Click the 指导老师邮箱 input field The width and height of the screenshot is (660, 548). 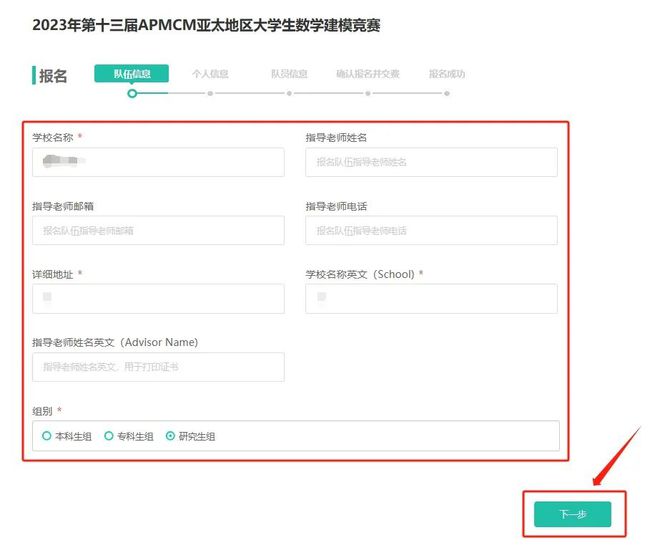point(158,230)
